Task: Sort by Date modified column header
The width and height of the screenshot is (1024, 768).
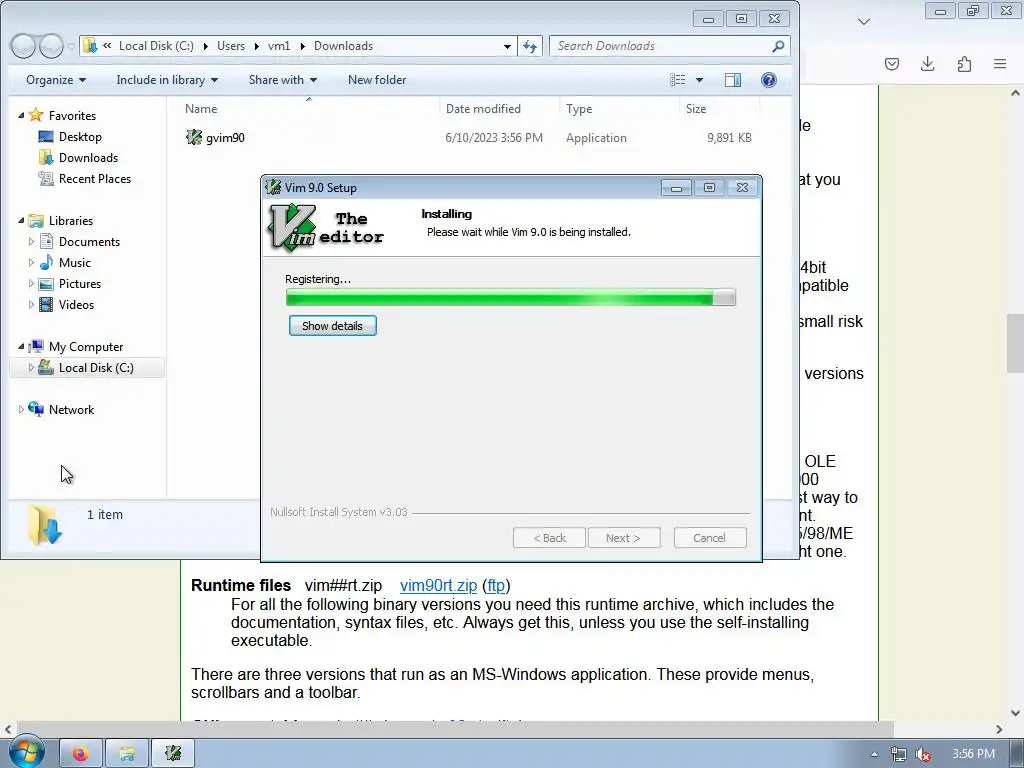Action: coord(483,108)
